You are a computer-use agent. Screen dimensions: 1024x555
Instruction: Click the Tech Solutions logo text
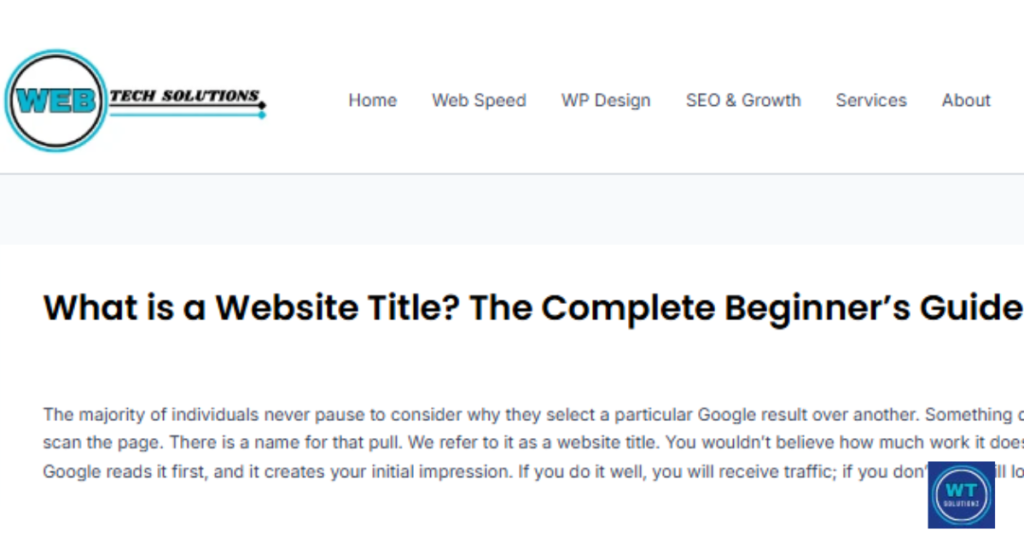(x=184, y=96)
